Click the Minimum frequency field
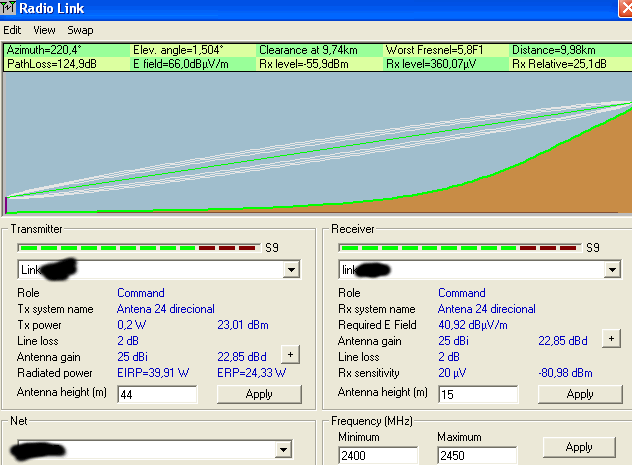The height and width of the screenshot is (465, 632). pos(378,456)
